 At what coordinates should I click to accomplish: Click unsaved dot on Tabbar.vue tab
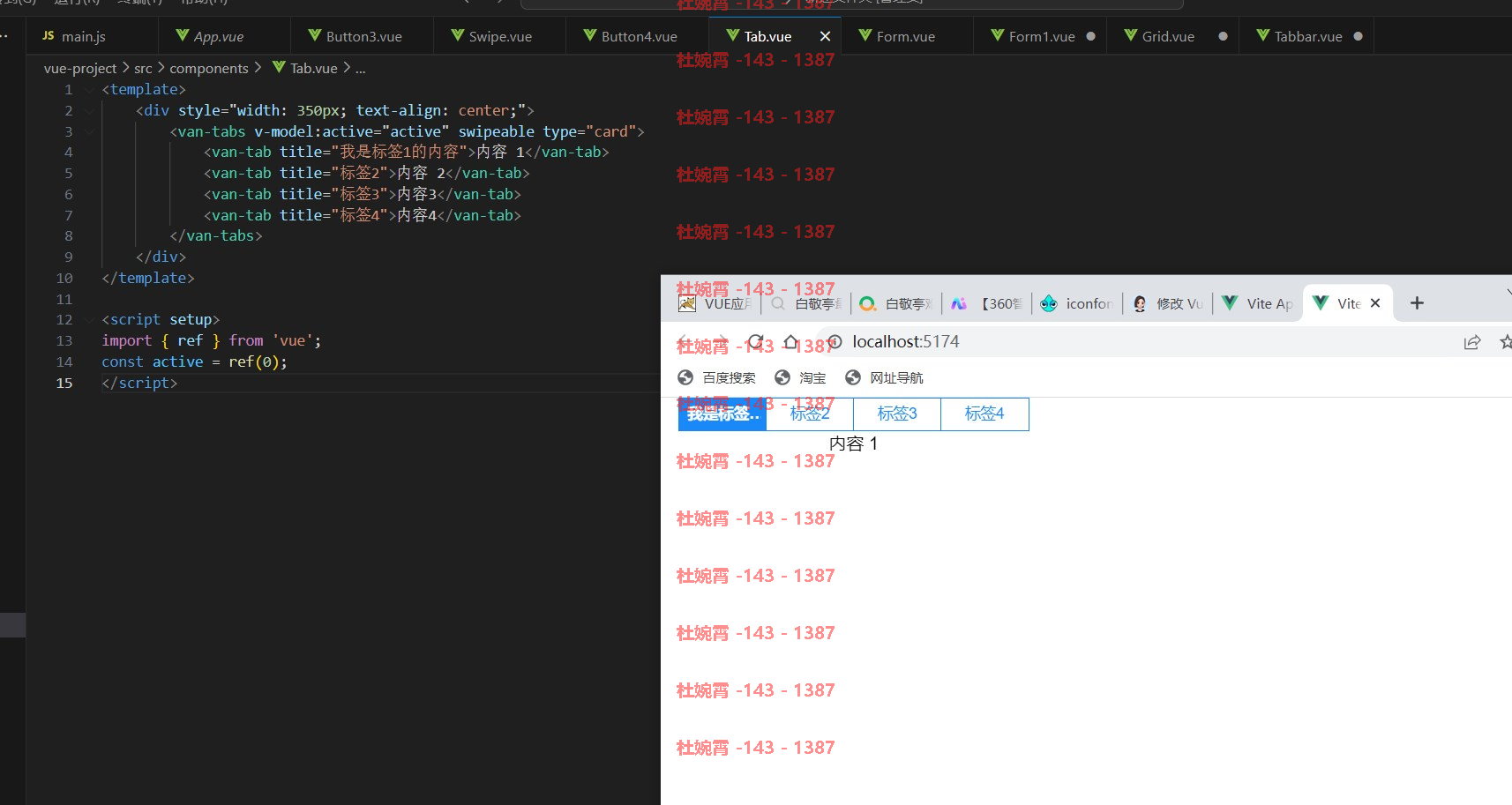(1358, 36)
